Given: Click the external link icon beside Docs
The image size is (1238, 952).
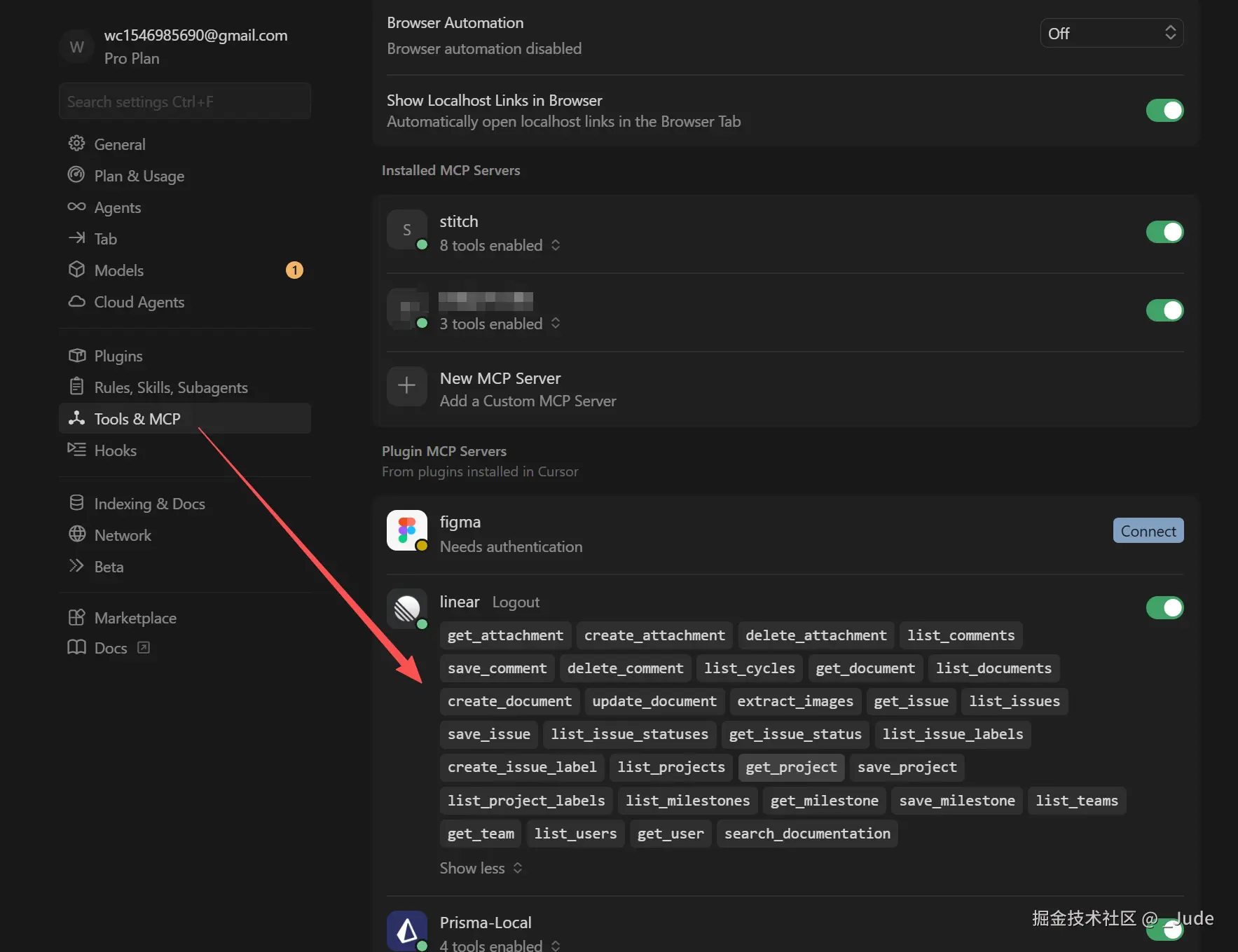Looking at the screenshot, I should tap(144, 647).
